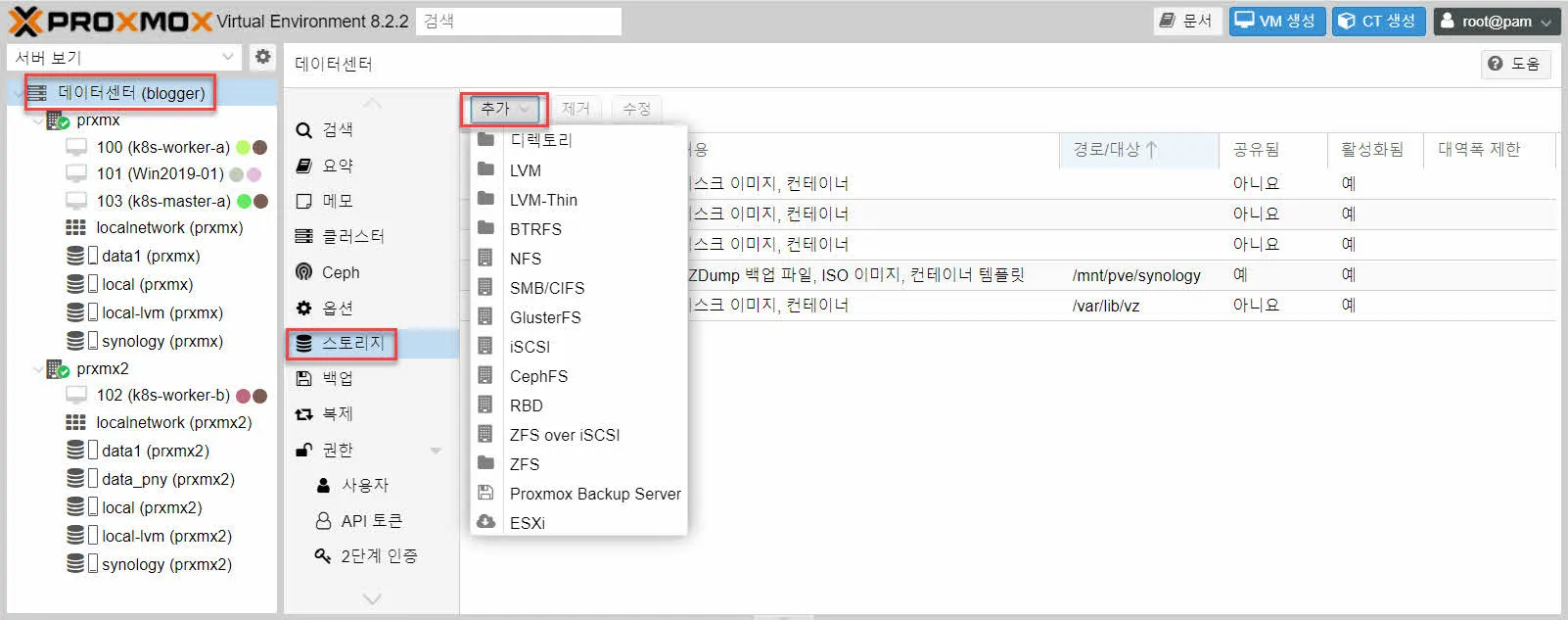Open 메모 notes menu item
Image resolution: width=1568 pixels, height=620 pixels.
point(372,201)
